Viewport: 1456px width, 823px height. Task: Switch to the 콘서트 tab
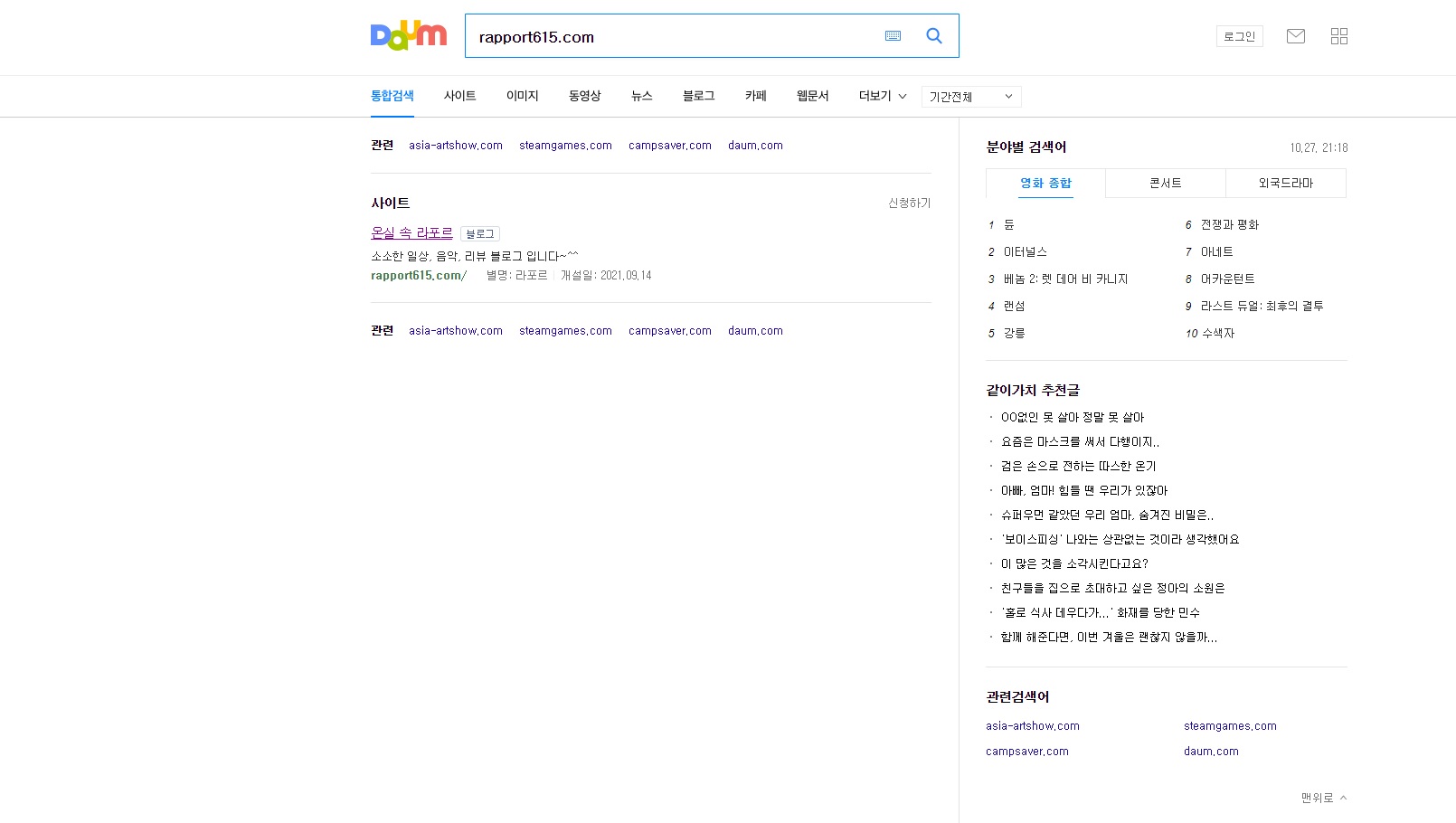tap(1166, 183)
